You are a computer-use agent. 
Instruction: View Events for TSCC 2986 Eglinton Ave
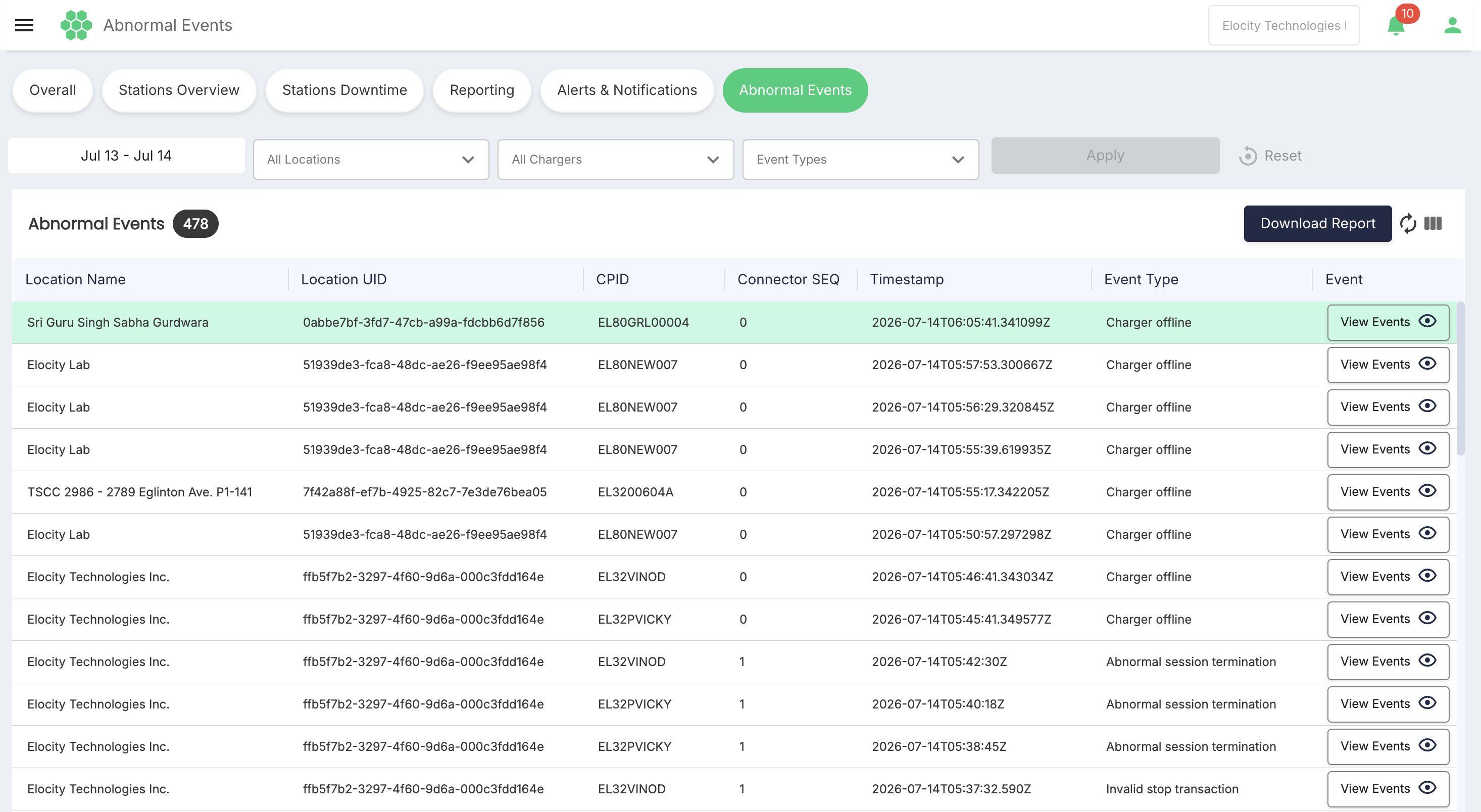(x=1388, y=492)
